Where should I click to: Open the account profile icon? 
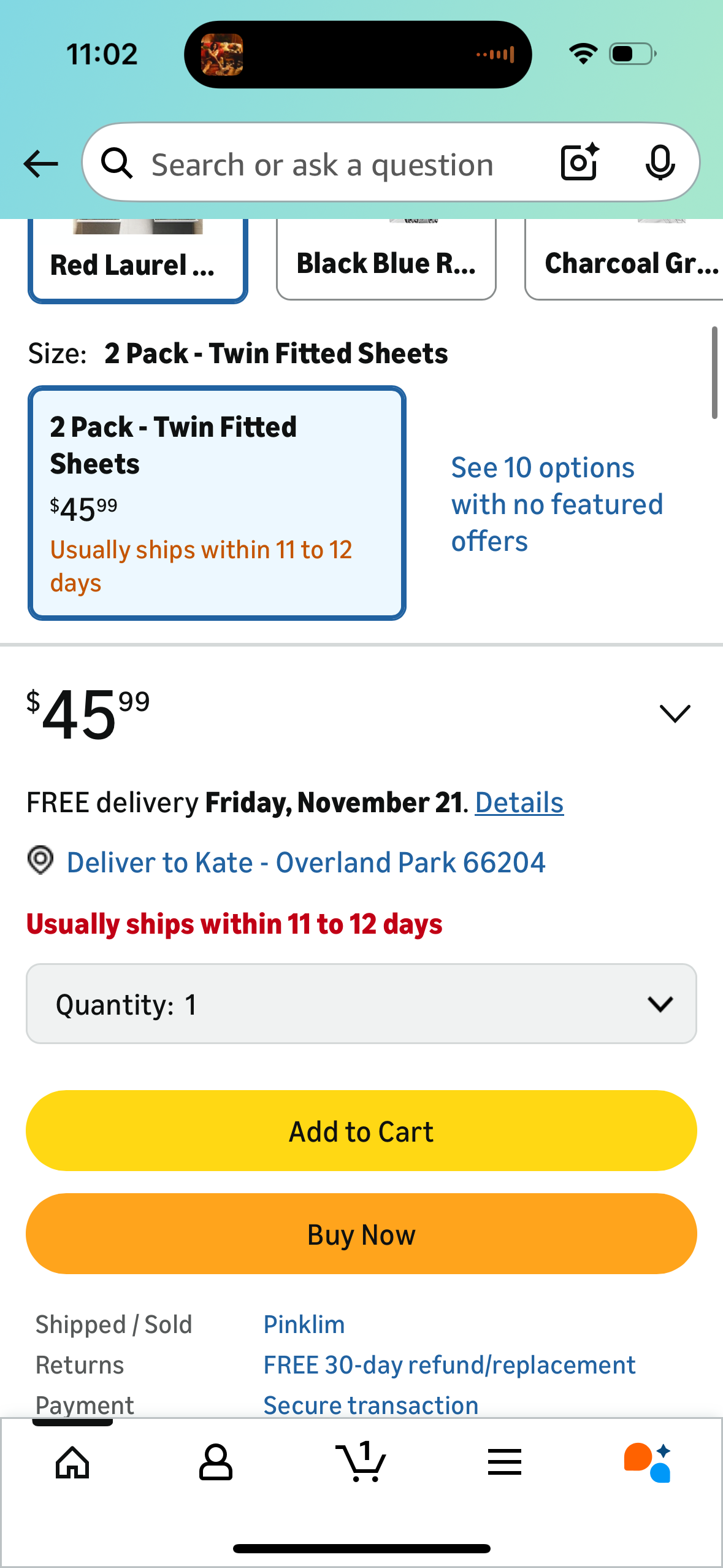[216, 1462]
